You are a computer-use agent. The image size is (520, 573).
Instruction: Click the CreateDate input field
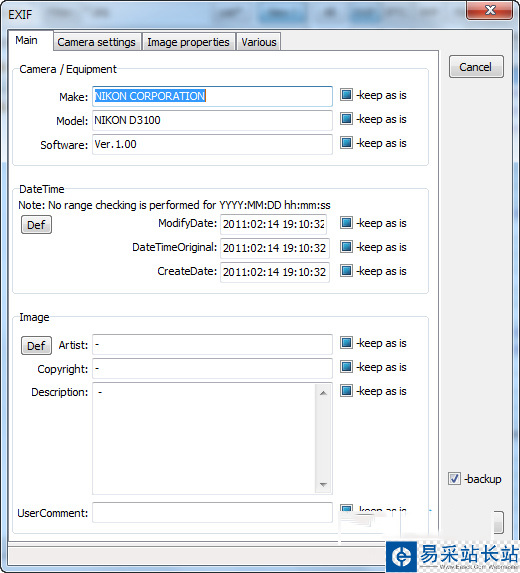(275, 272)
